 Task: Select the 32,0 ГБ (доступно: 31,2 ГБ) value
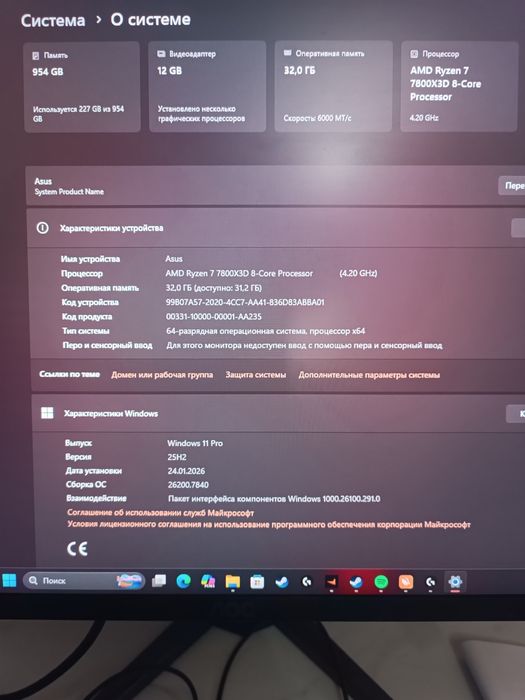tap(214, 288)
